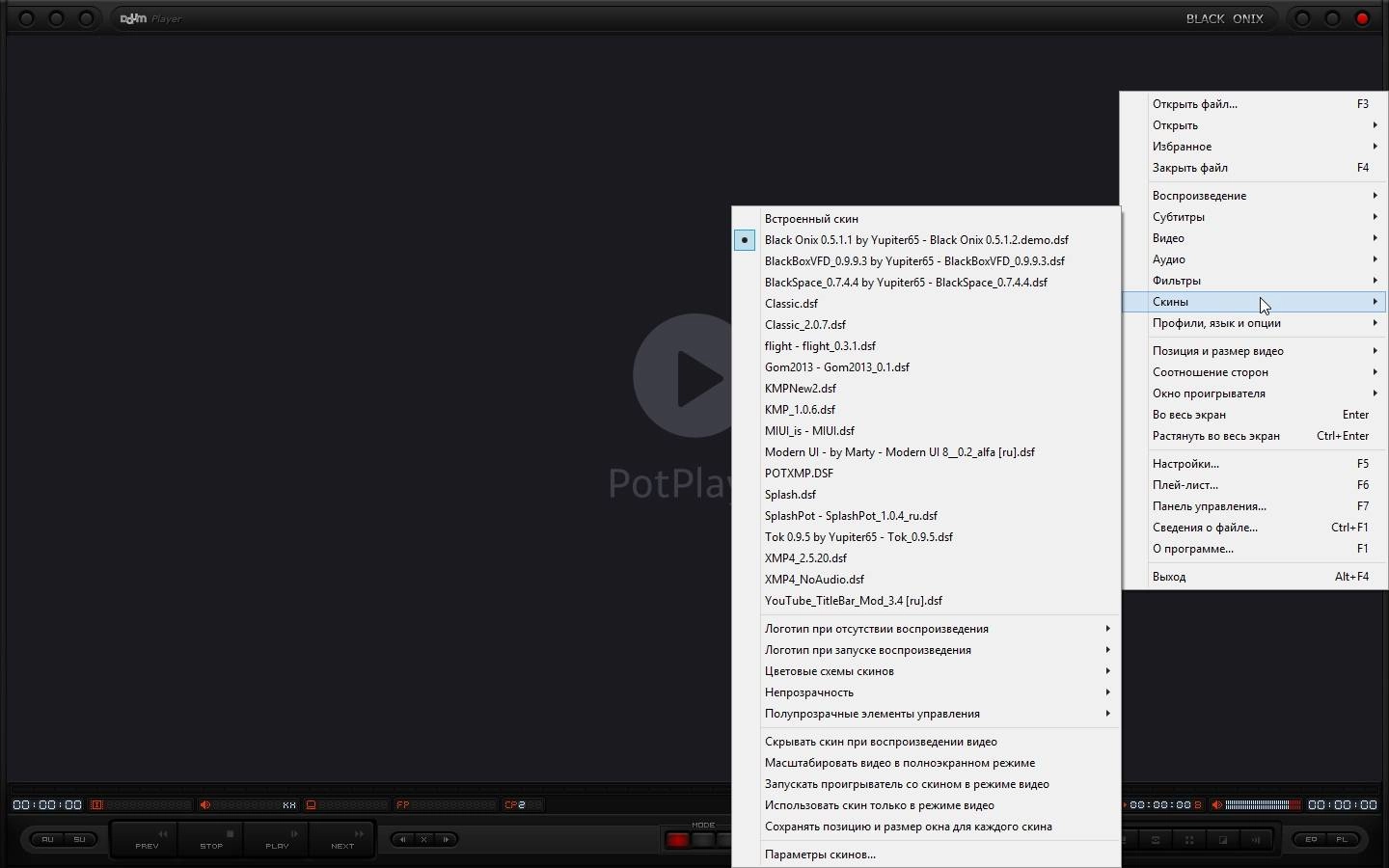Click the step-forward arrow icon

pyautogui.click(x=445, y=839)
